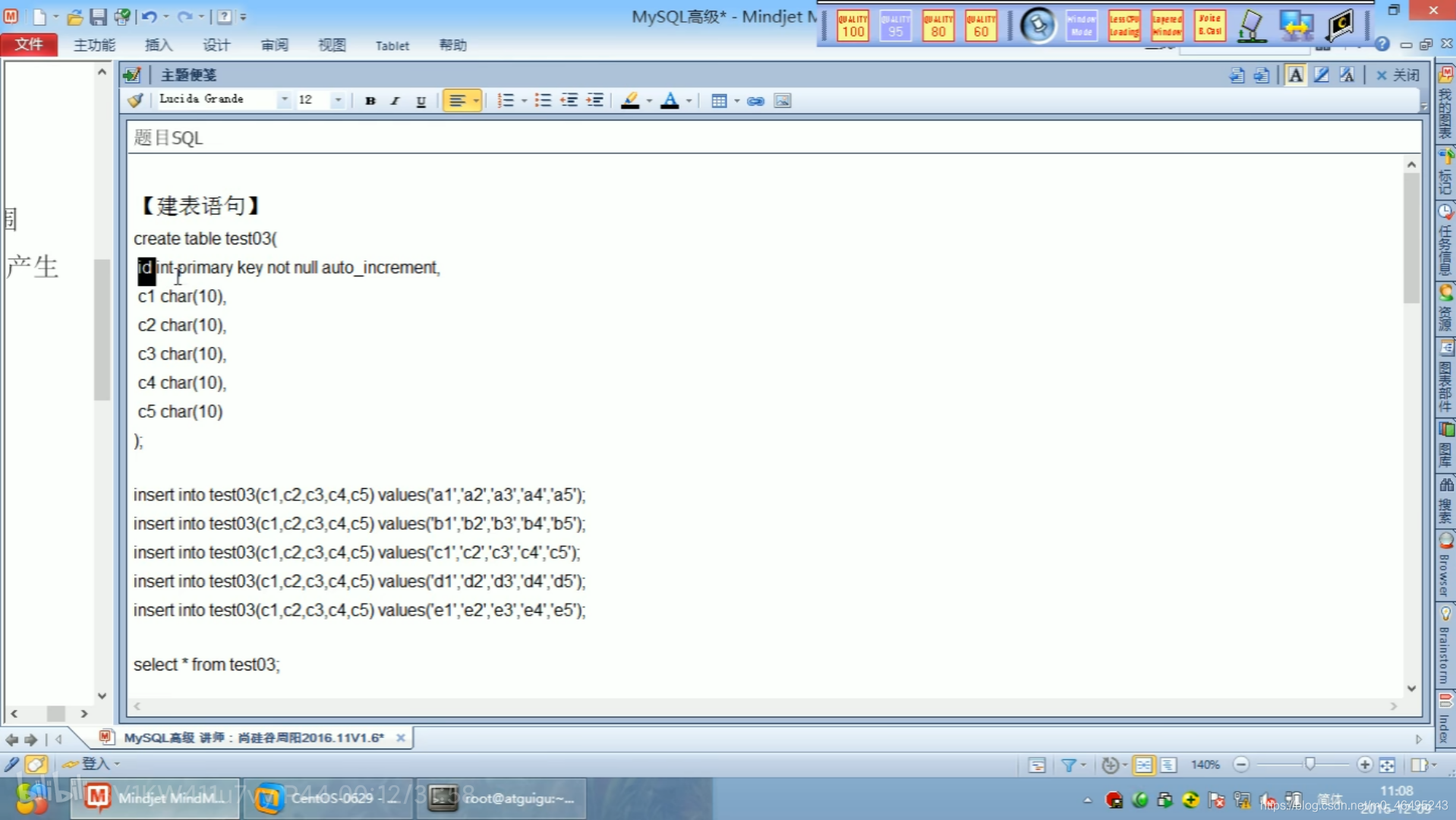Click the fit map icon
Viewport: 1456px width, 820px height.
(x=1387, y=765)
